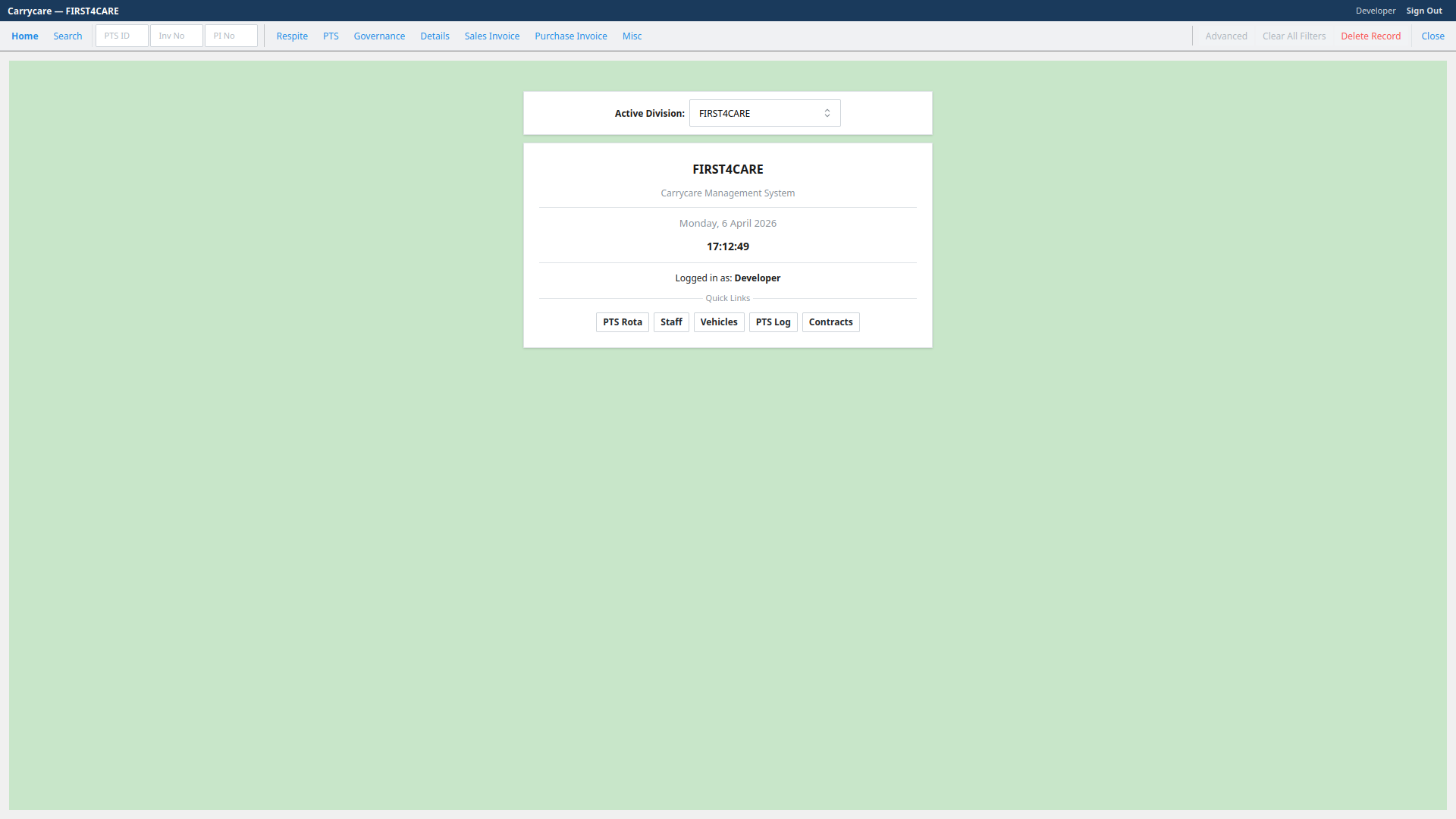Open the Search menu item
The height and width of the screenshot is (819, 1456).
point(67,36)
